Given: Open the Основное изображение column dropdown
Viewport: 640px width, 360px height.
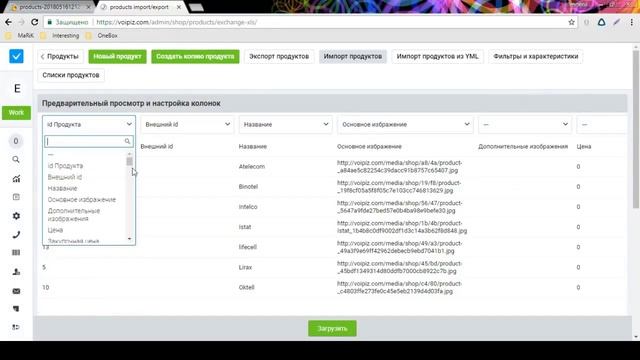Looking at the screenshot, I should coord(405,124).
